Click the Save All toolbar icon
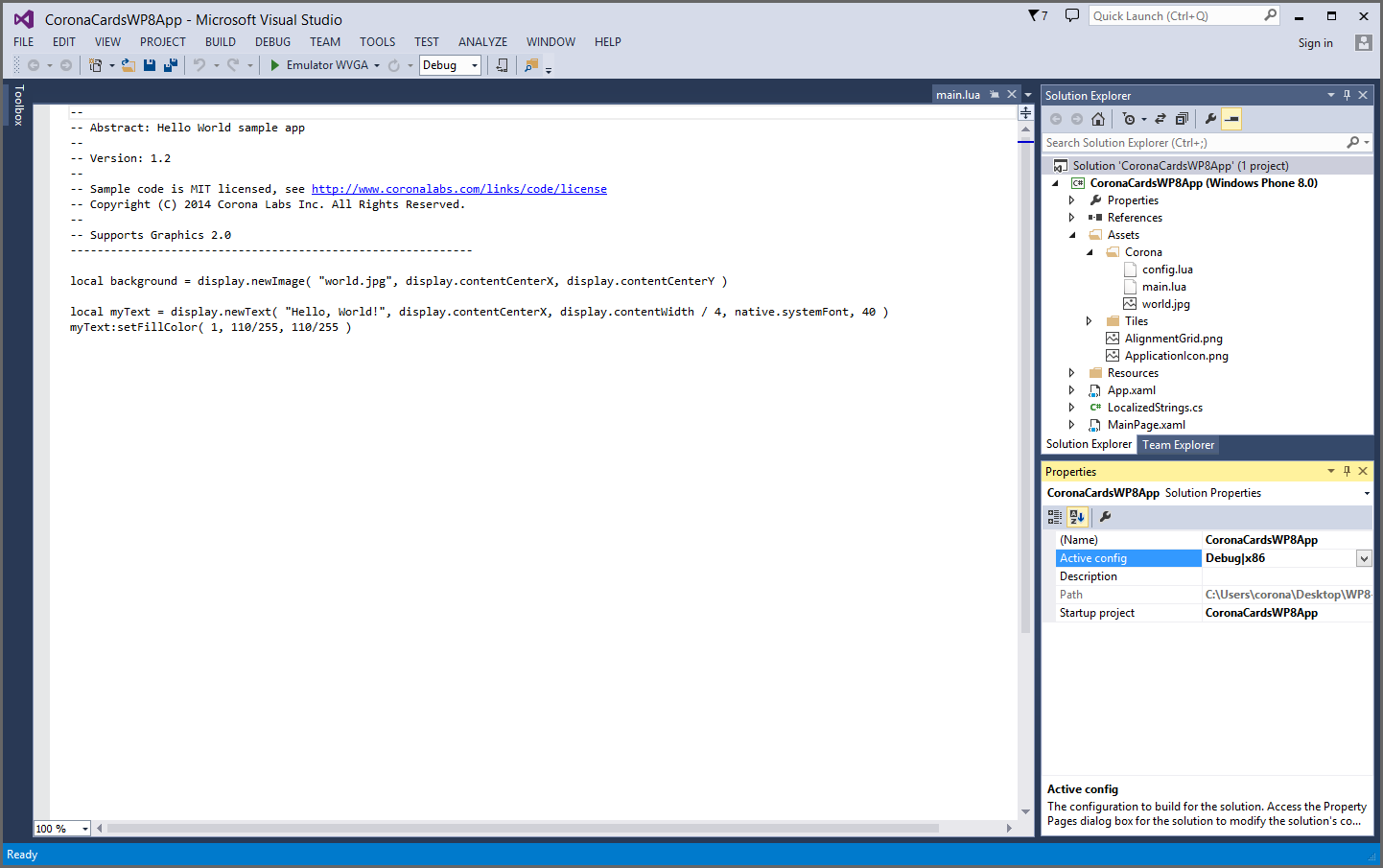 coord(171,65)
